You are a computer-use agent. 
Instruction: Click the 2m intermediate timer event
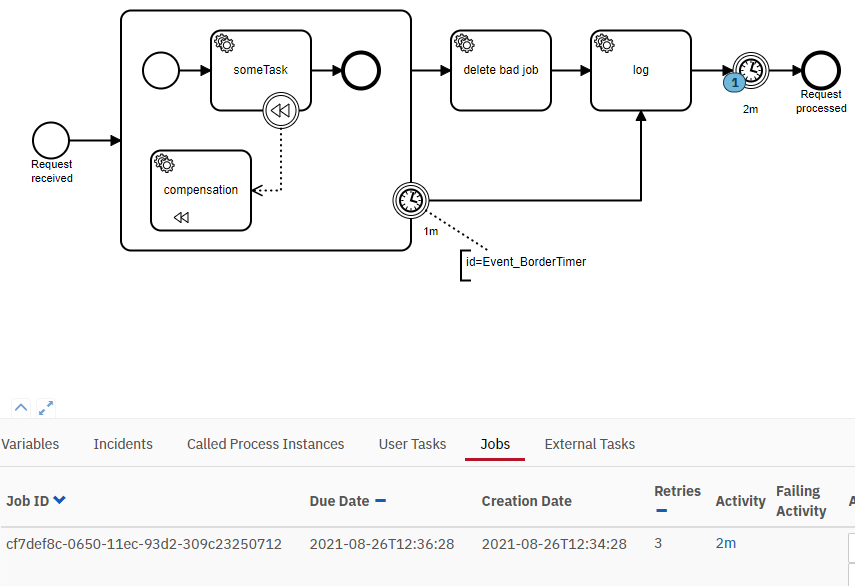pos(751,70)
